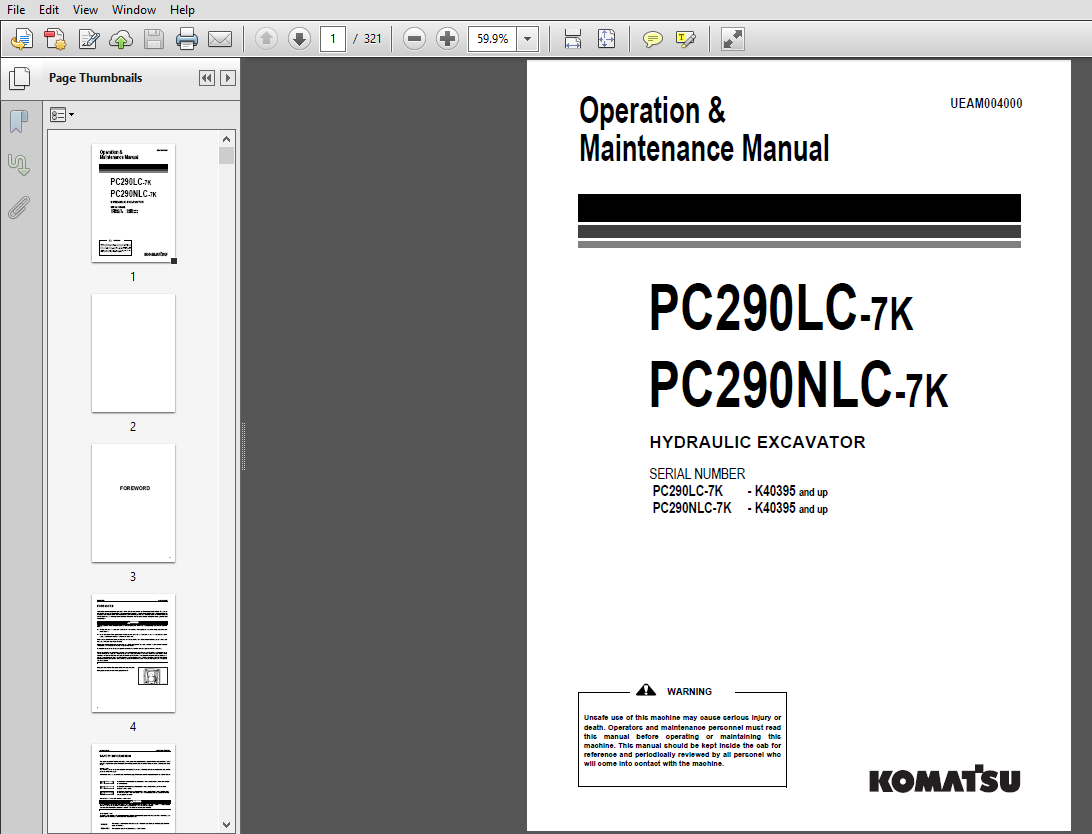Click the panel splitter grip handle

(x=243, y=446)
